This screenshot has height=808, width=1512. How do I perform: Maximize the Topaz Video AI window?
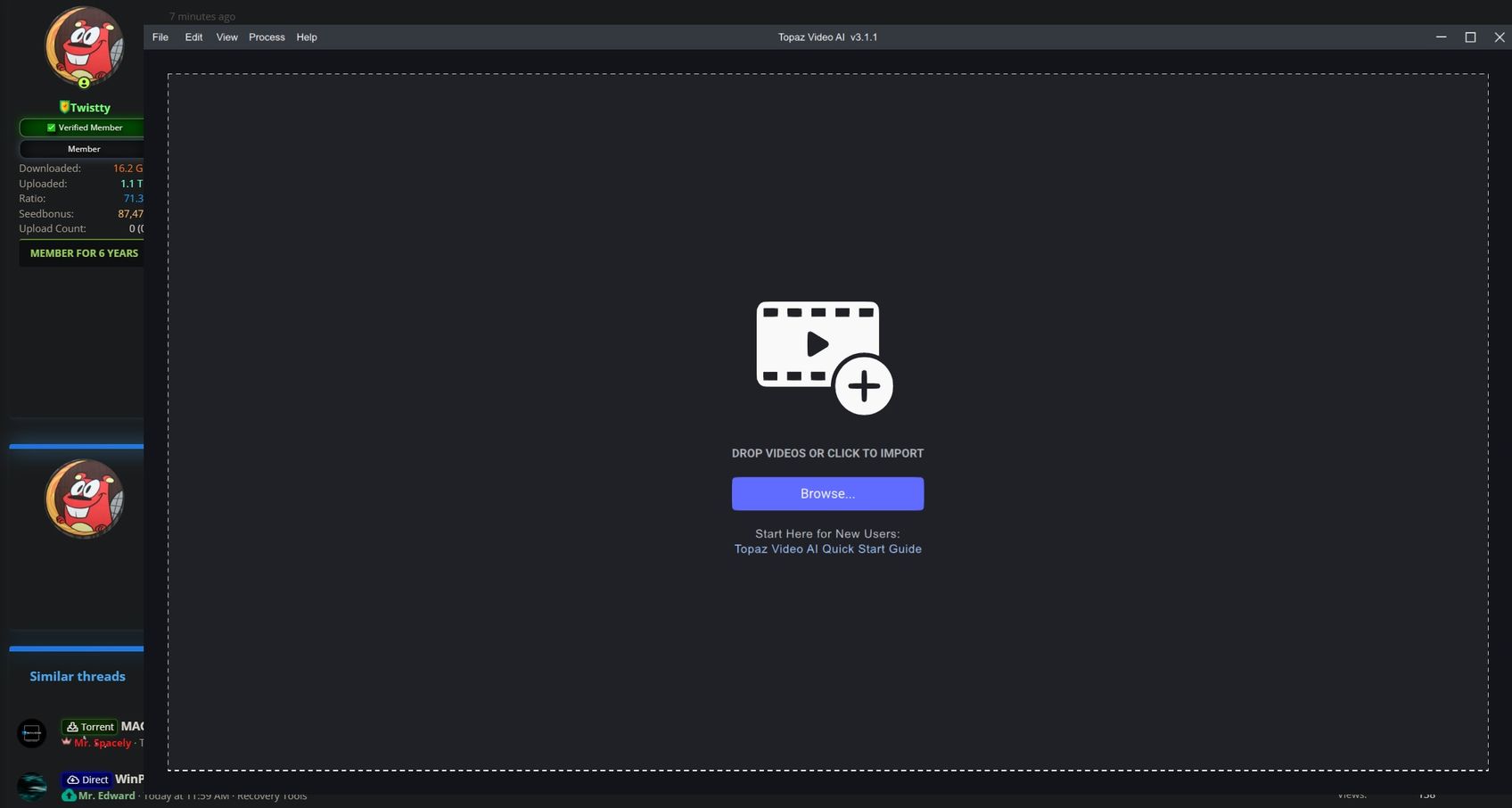(x=1470, y=37)
